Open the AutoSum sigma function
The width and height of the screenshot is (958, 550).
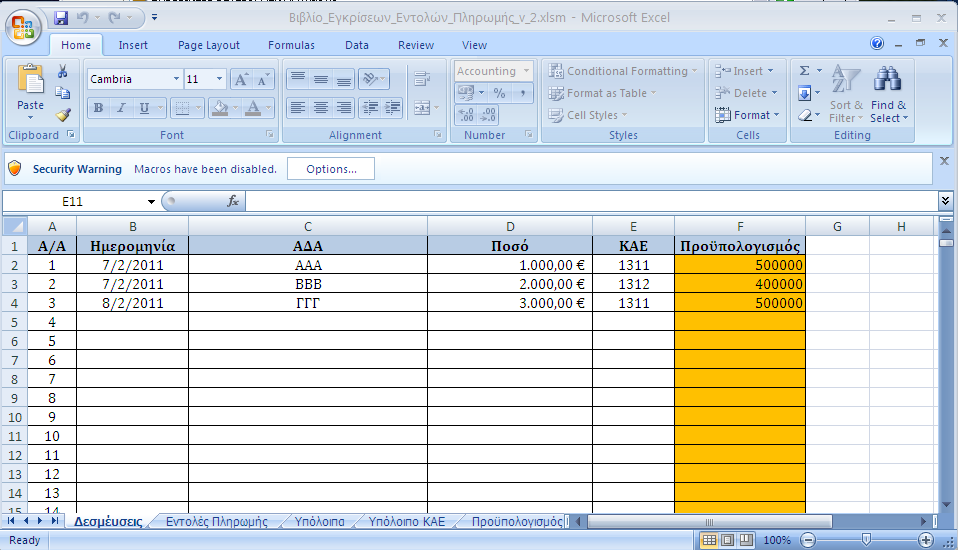[x=804, y=71]
